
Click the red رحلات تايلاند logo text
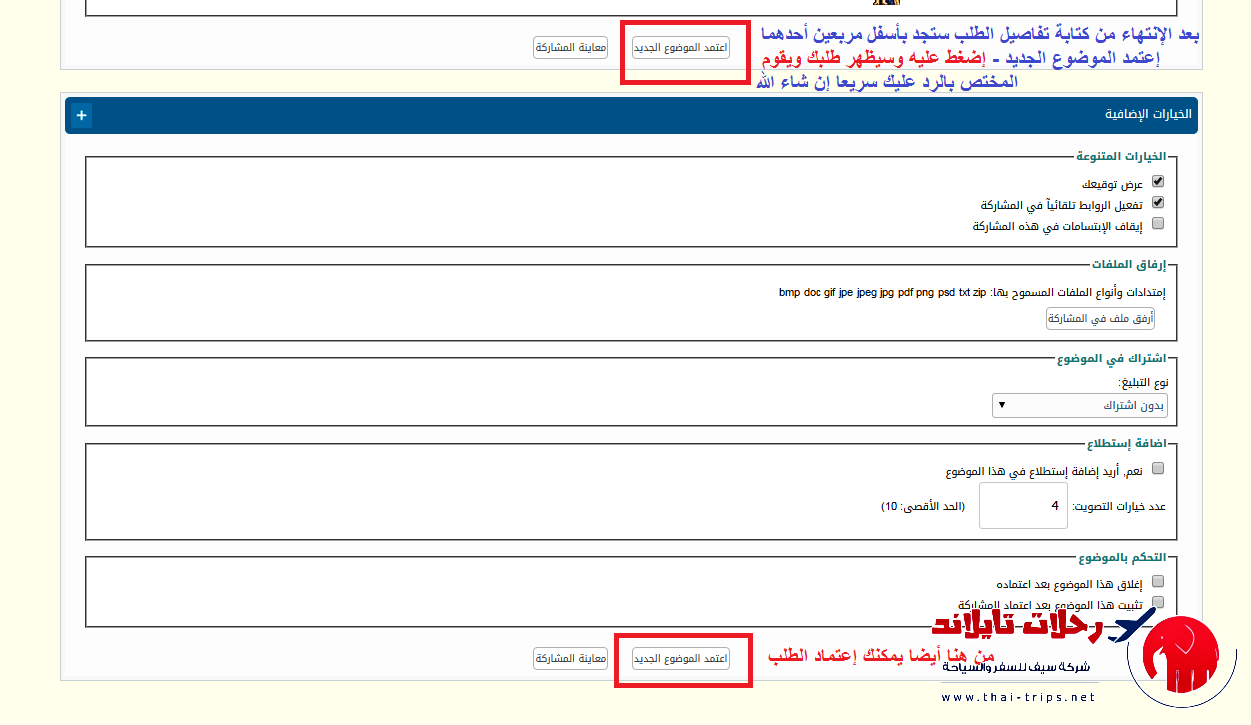(1017, 625)
